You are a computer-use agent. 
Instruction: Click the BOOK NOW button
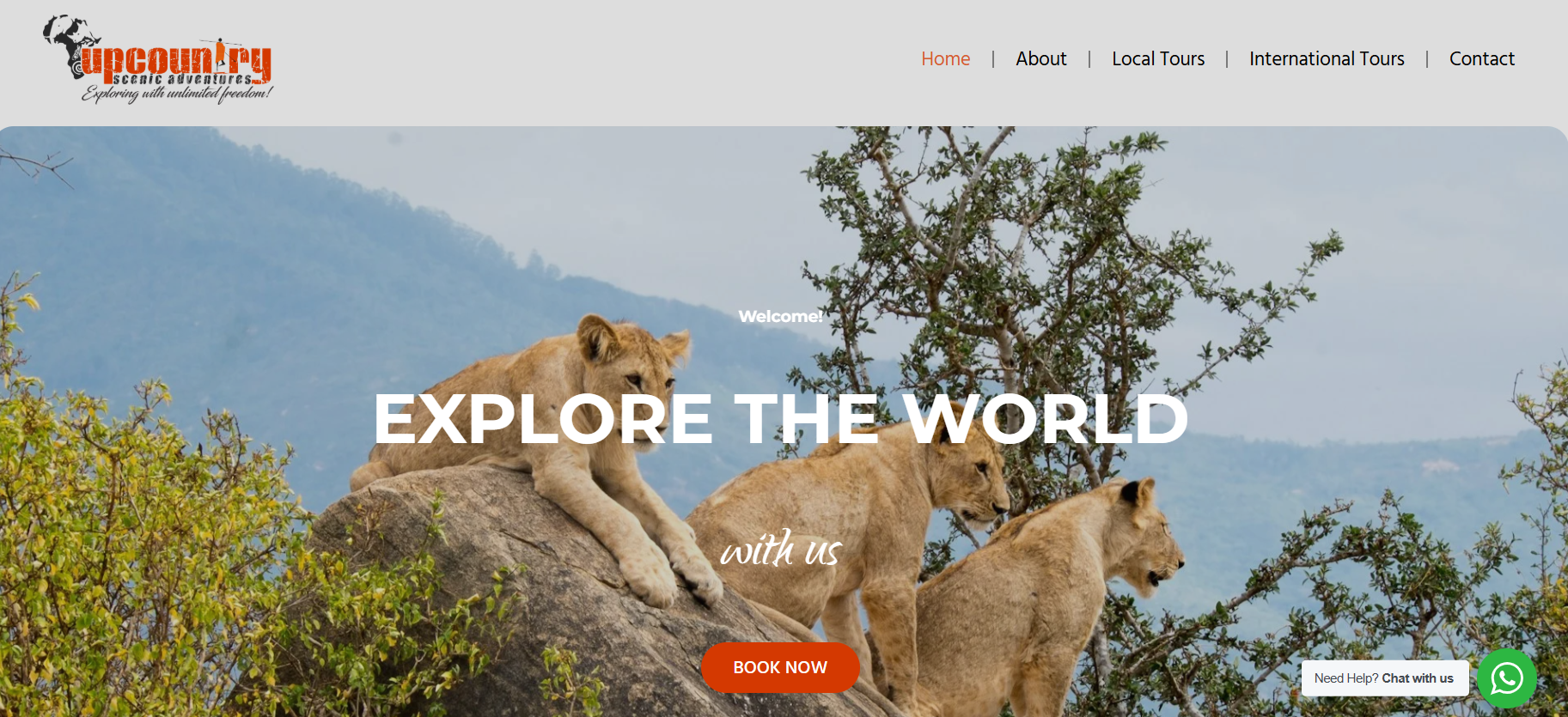click(x=780, y=667)
